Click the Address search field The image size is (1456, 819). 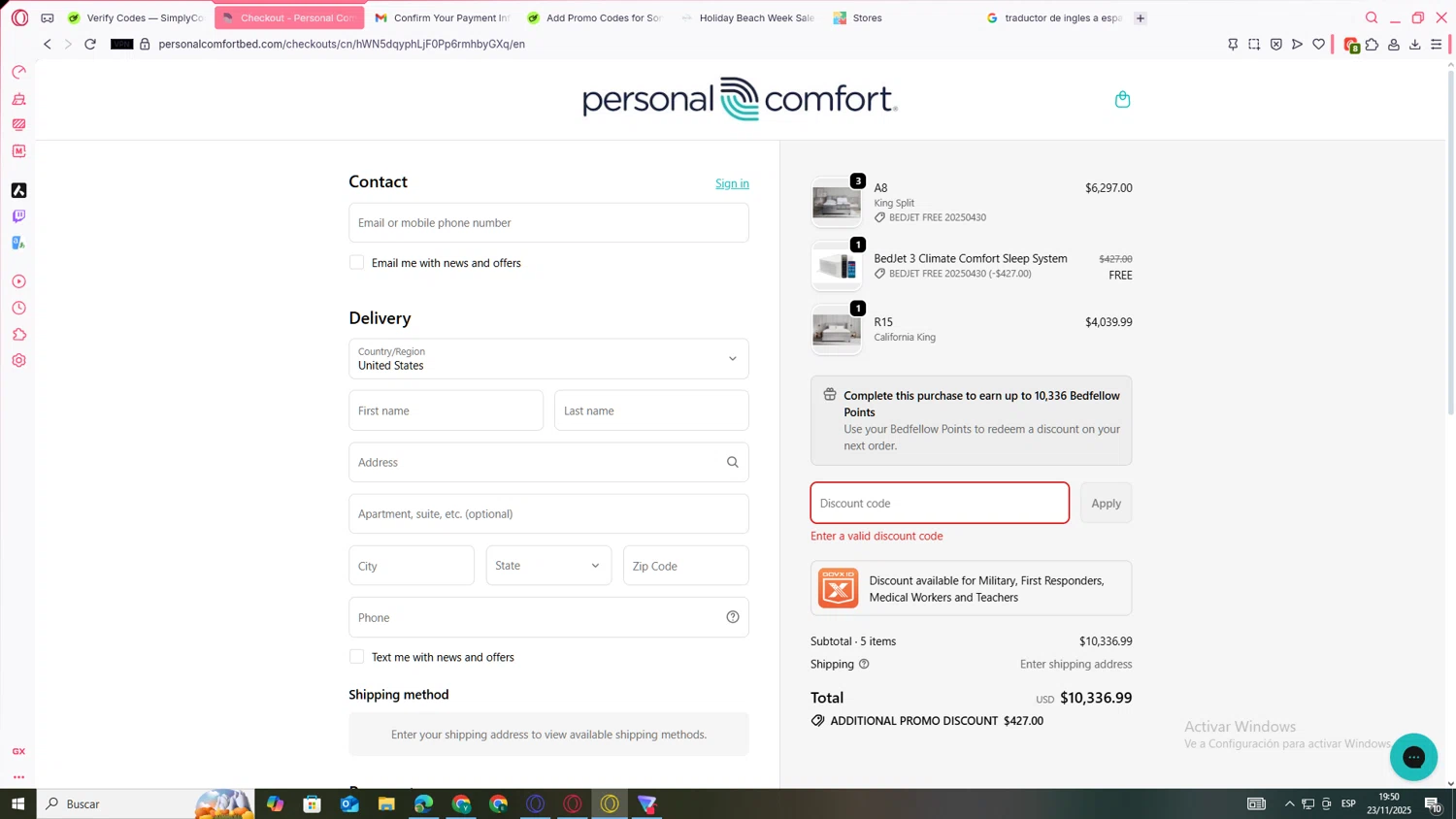point(548,462)
